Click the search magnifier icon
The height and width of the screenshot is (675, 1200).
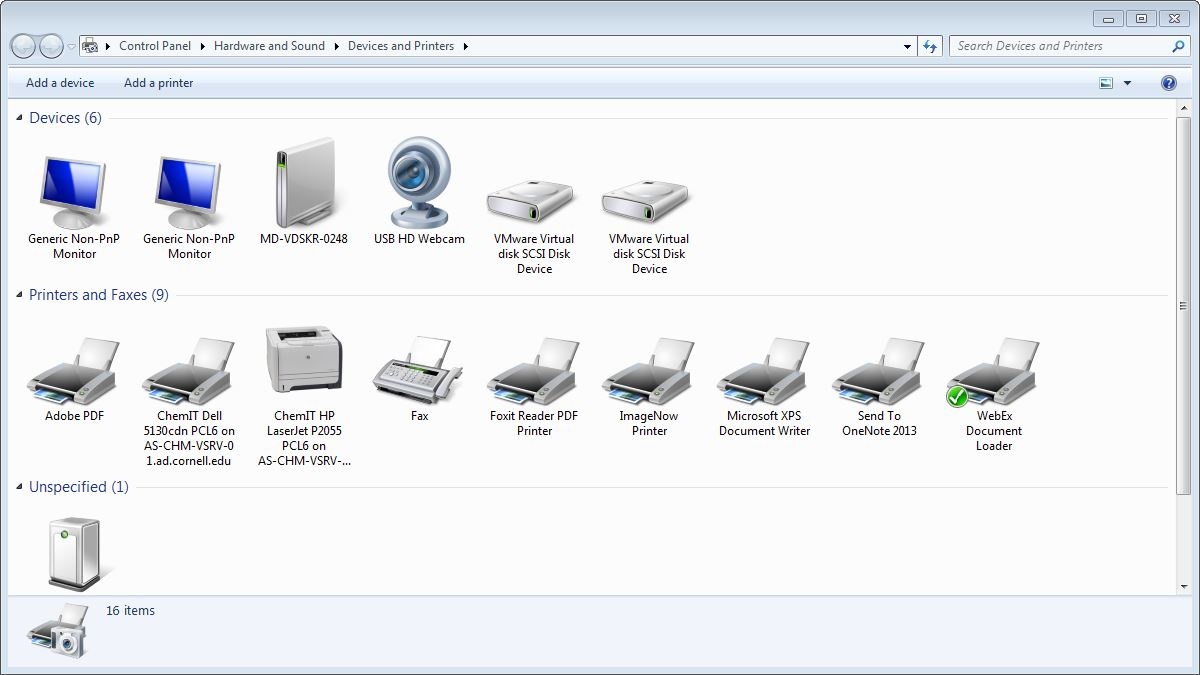click(1178, 46)
